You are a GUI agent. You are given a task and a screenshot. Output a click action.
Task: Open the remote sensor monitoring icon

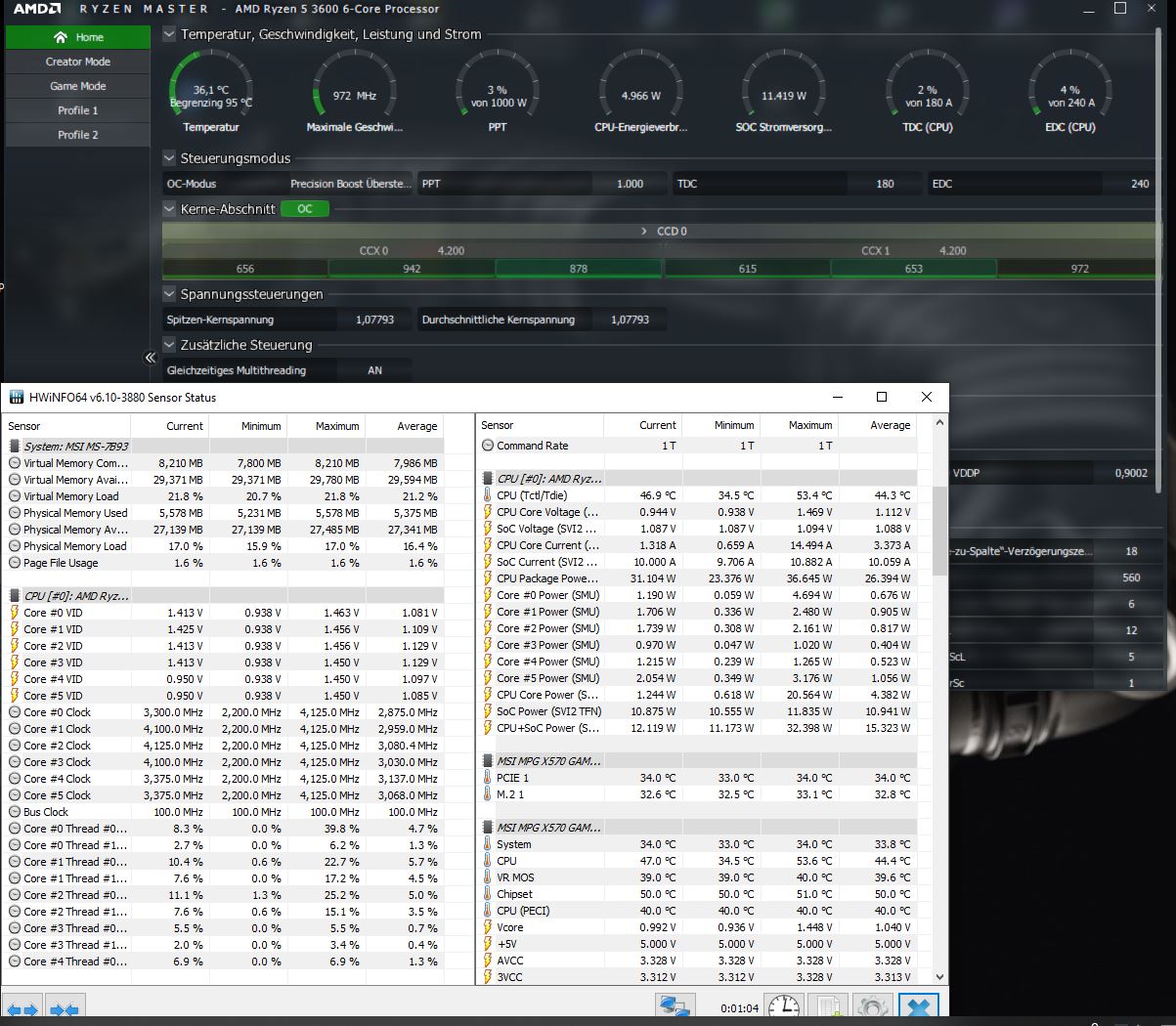pos(675,1005)
